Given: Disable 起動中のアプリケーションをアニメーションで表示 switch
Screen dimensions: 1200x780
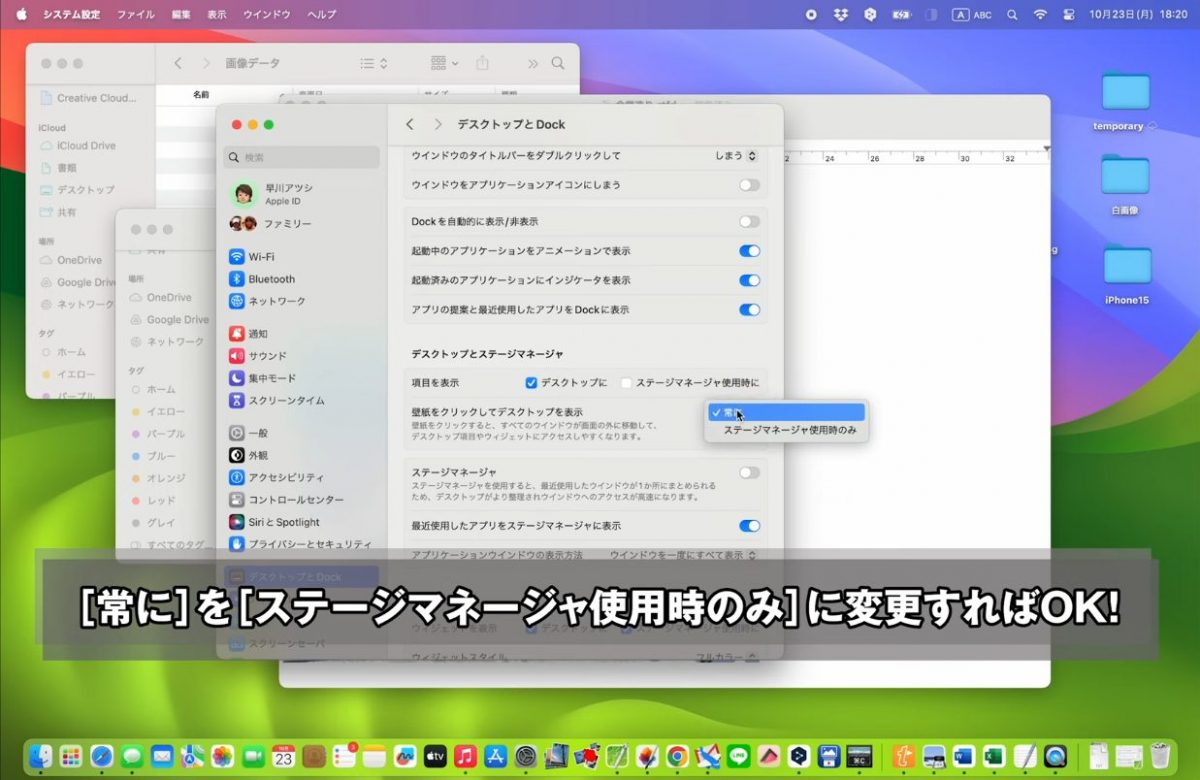Looking at the screenshot, I should point(749,251).
